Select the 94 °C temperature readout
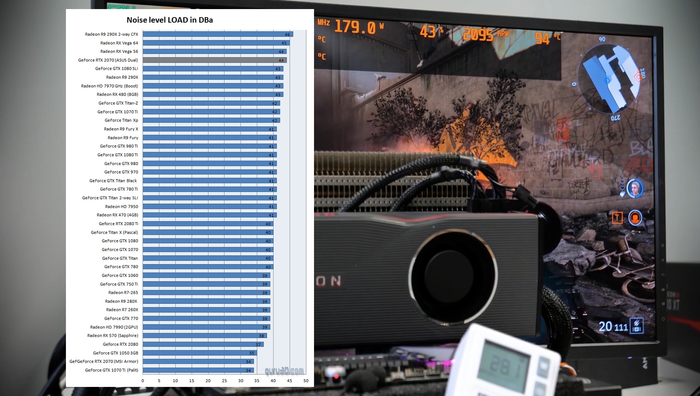The width and height of the screenshot is (700, 396). pos(548,39)
